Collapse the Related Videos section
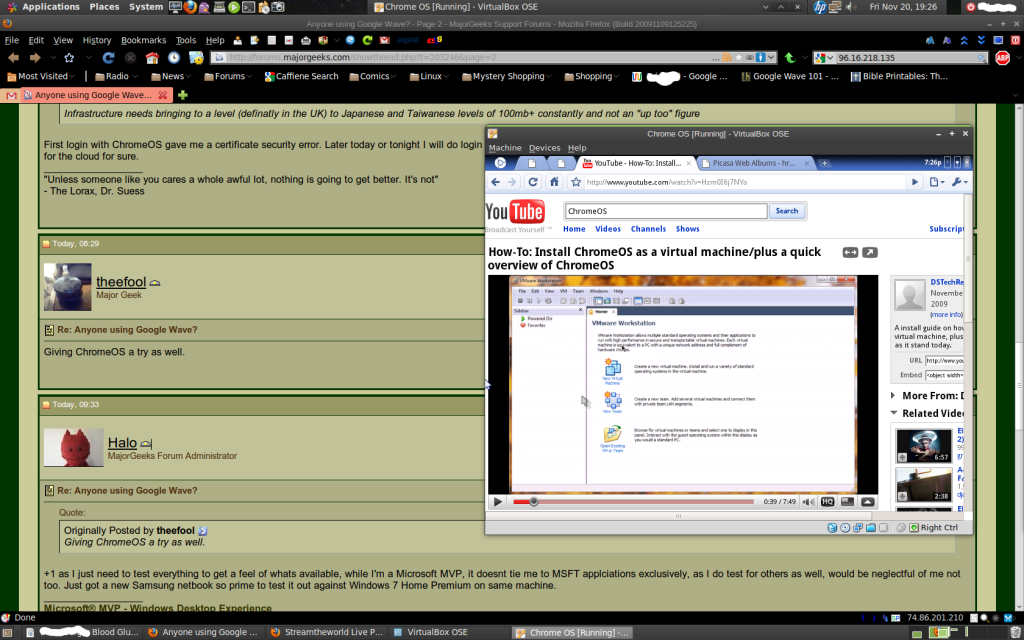This screenshot has height=640, width=1024. 893,413
